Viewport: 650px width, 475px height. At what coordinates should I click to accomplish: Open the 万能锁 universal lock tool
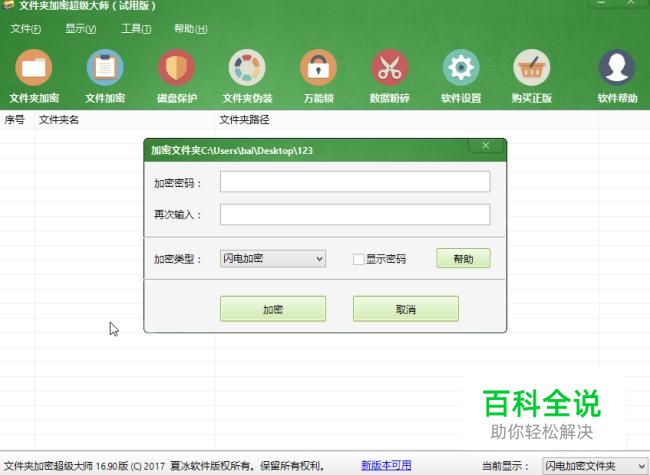coord(318,76)
